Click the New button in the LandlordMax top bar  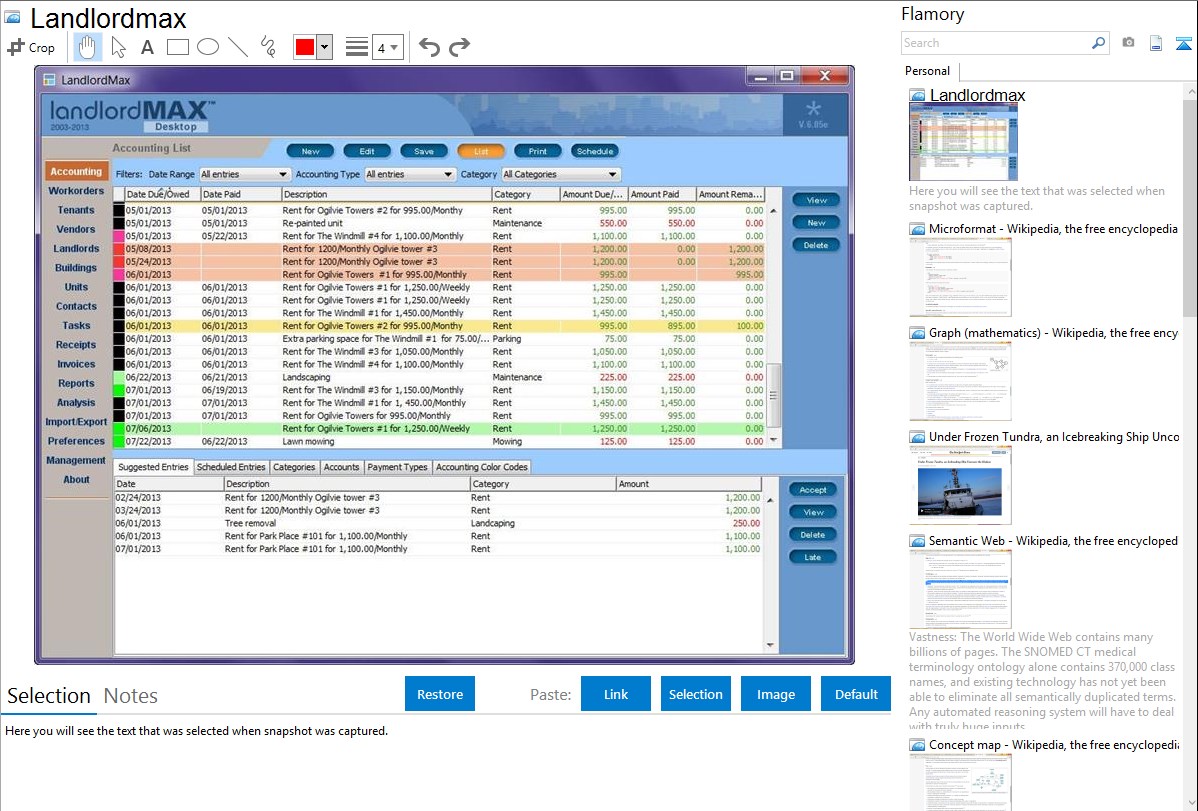(310, 151)
